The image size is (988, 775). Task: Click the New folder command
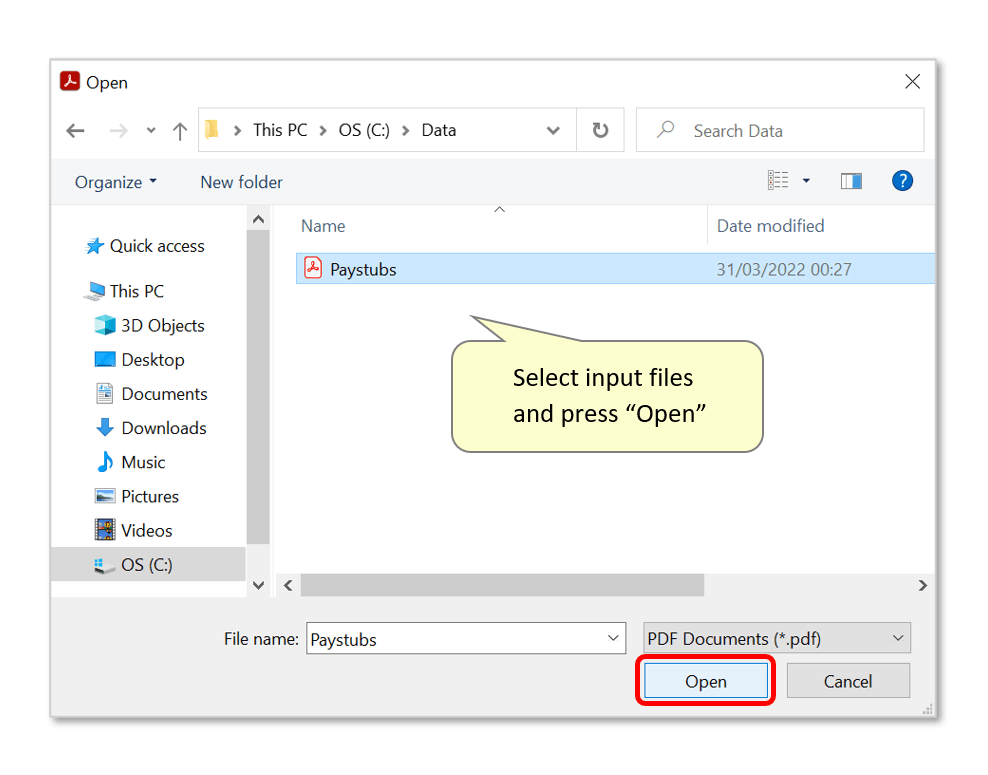(x=241, y=182)
